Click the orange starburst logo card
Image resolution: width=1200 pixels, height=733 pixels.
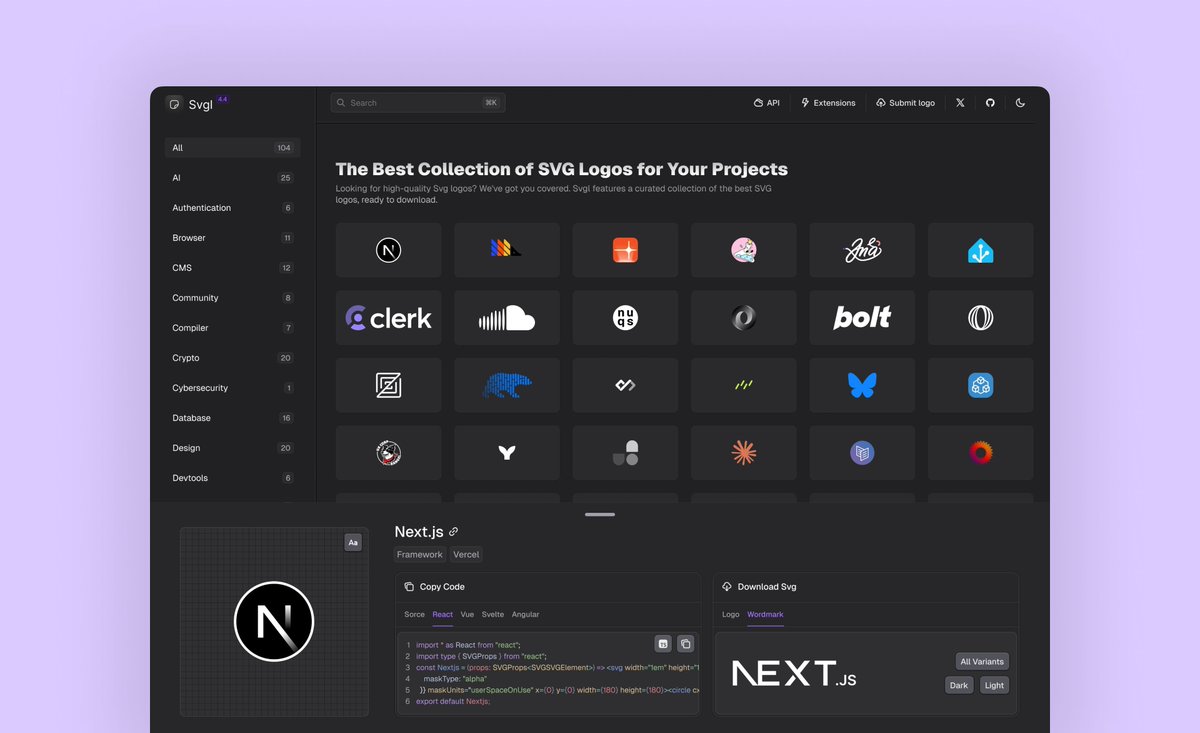click(744, 453)
